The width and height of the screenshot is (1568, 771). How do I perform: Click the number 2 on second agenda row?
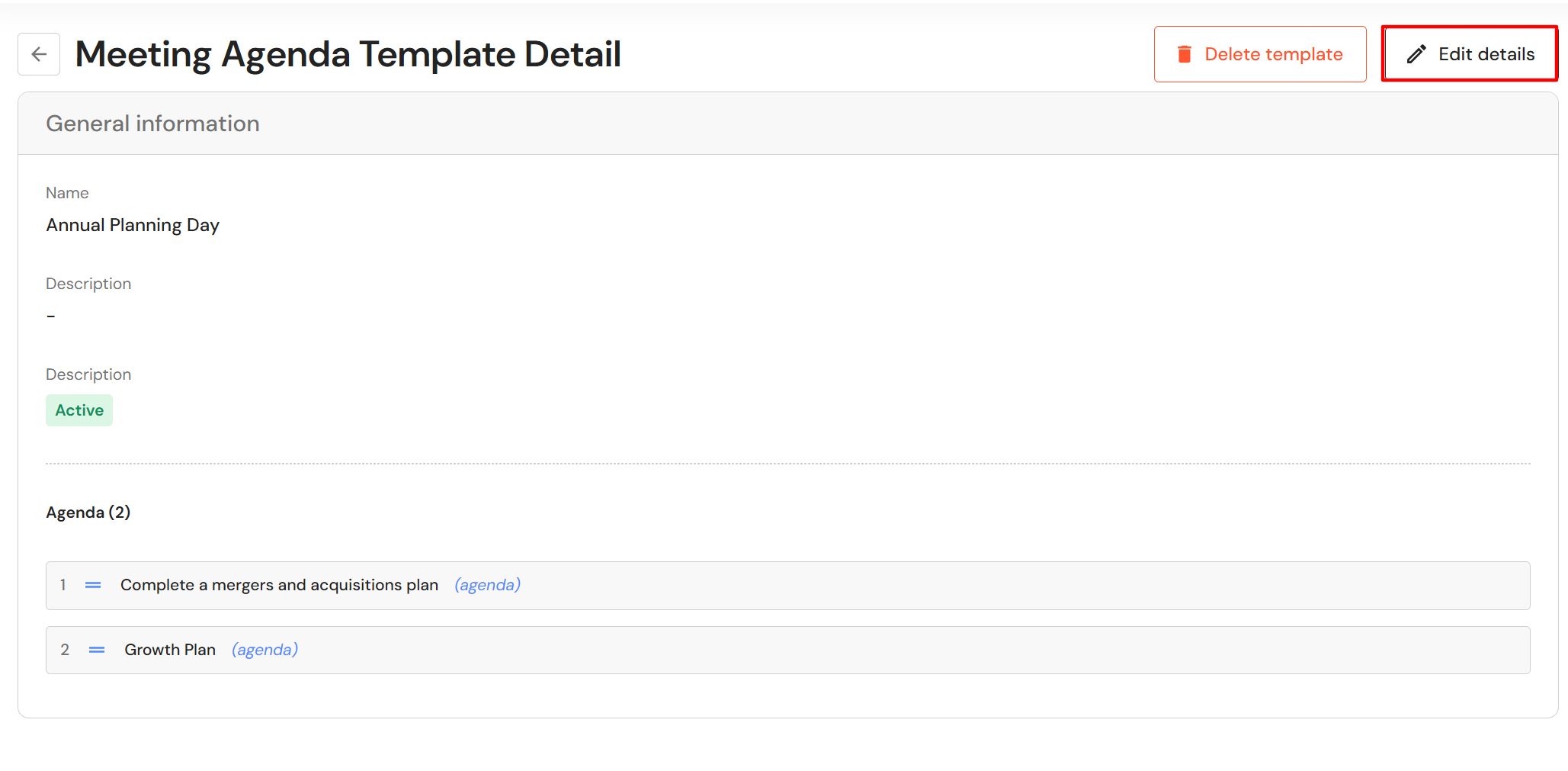click(65, 650)
